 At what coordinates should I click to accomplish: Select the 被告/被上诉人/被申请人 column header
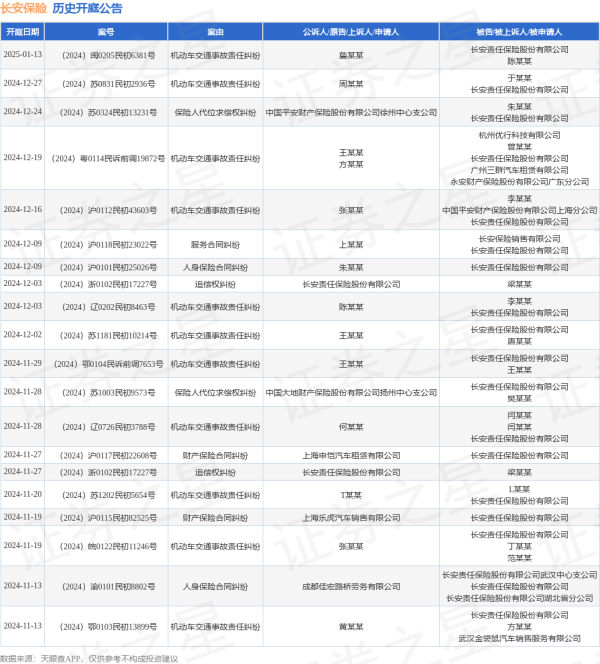click(519, 32)
